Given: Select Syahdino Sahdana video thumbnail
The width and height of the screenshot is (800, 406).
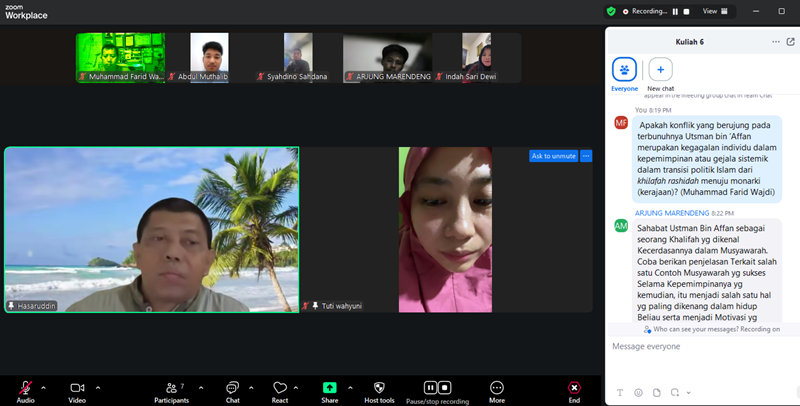Looking at the screenshot, I should (x=298, y=58).
